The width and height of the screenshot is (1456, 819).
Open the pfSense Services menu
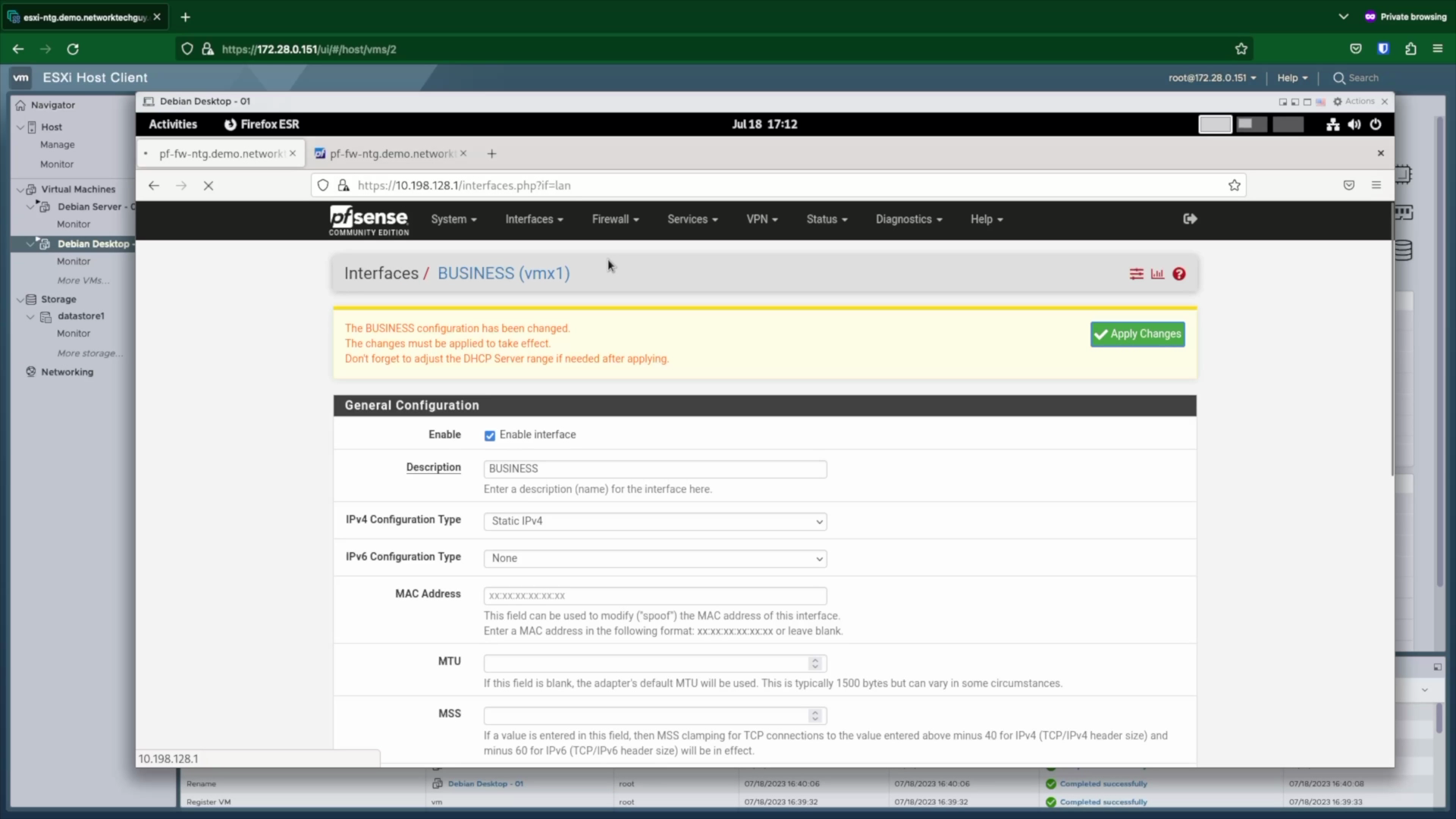pos(692,220)
